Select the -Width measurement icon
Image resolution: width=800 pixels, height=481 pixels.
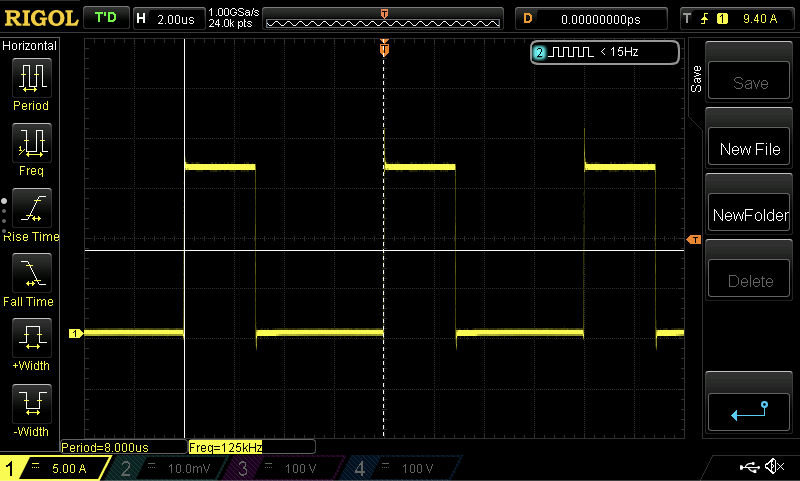click(31, 404)
